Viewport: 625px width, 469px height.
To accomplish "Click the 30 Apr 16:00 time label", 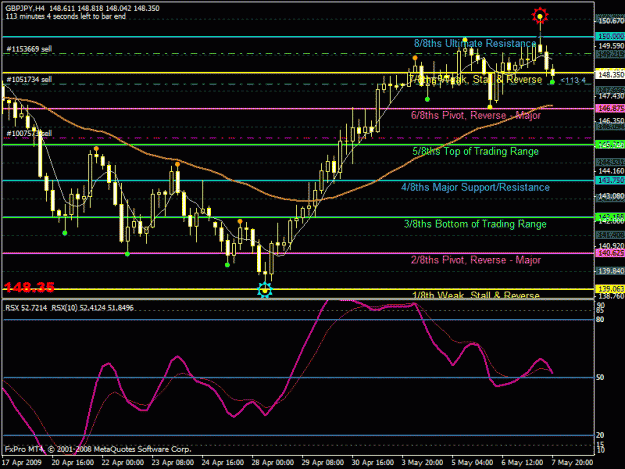I will coord(373,463).
